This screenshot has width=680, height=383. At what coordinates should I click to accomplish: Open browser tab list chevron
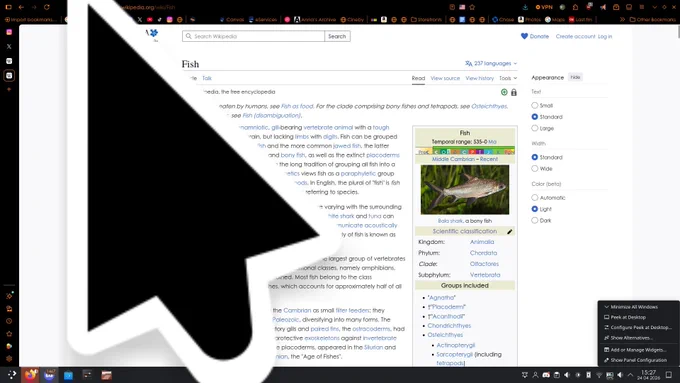tap(654, 7)
